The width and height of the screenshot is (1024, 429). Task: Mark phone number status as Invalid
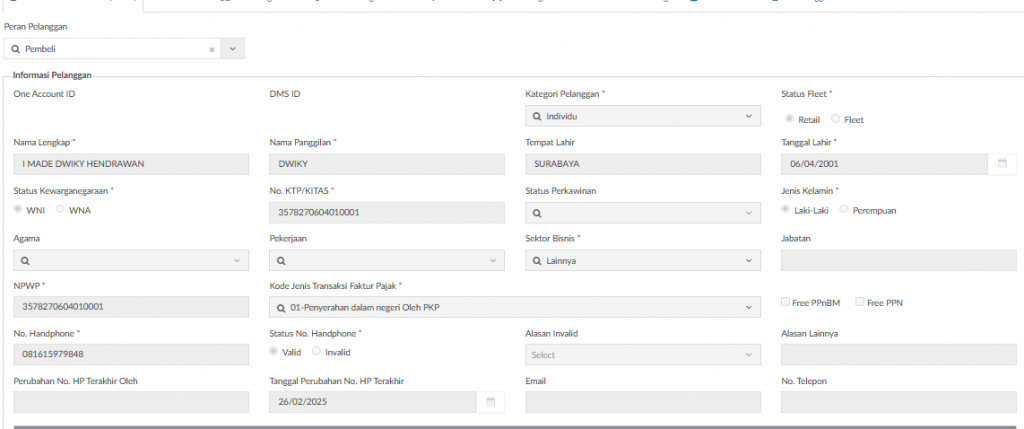[317, 352]
